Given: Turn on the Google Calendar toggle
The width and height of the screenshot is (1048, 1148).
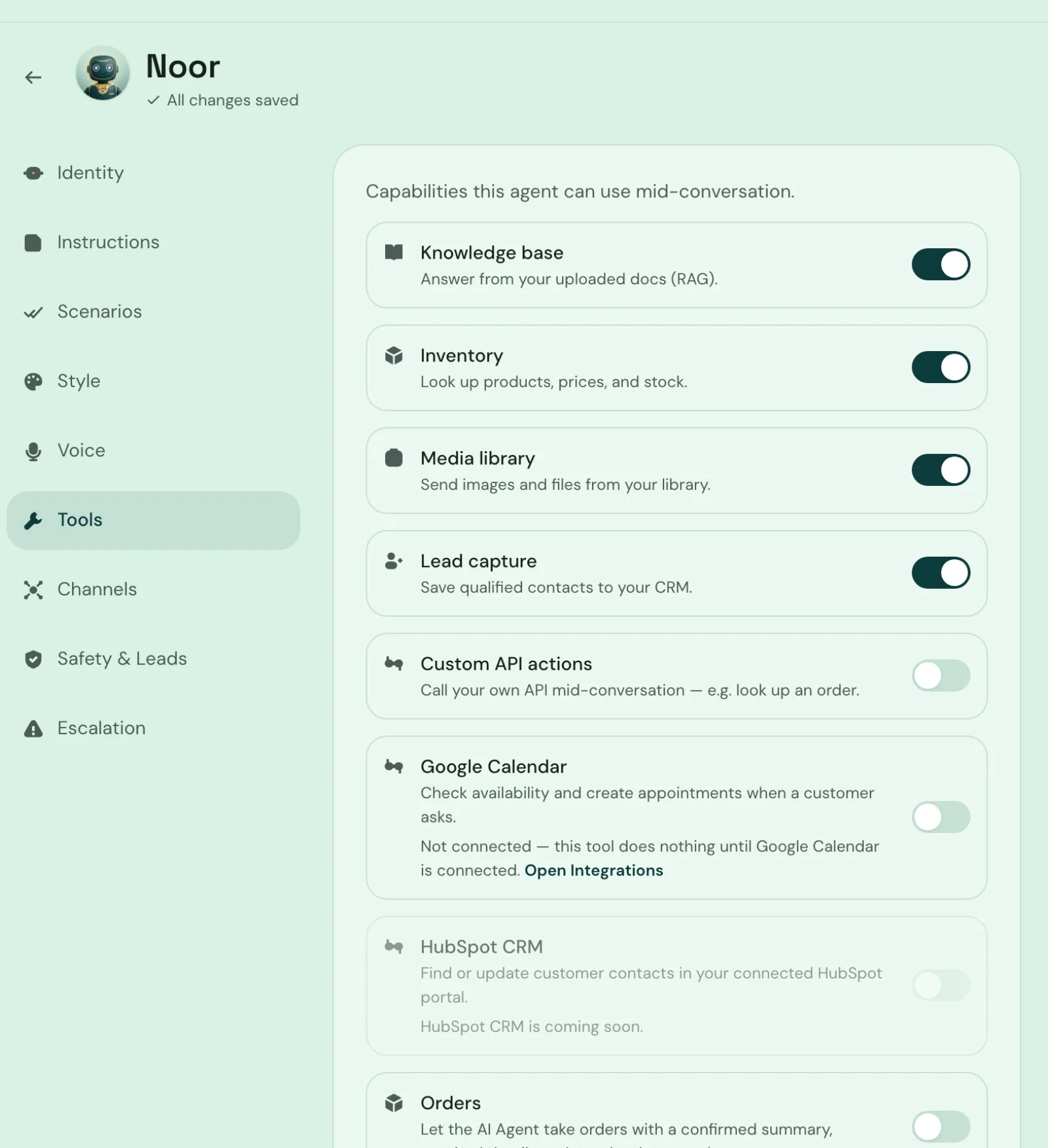Looking at the screenshot, I should click(941, 817).
